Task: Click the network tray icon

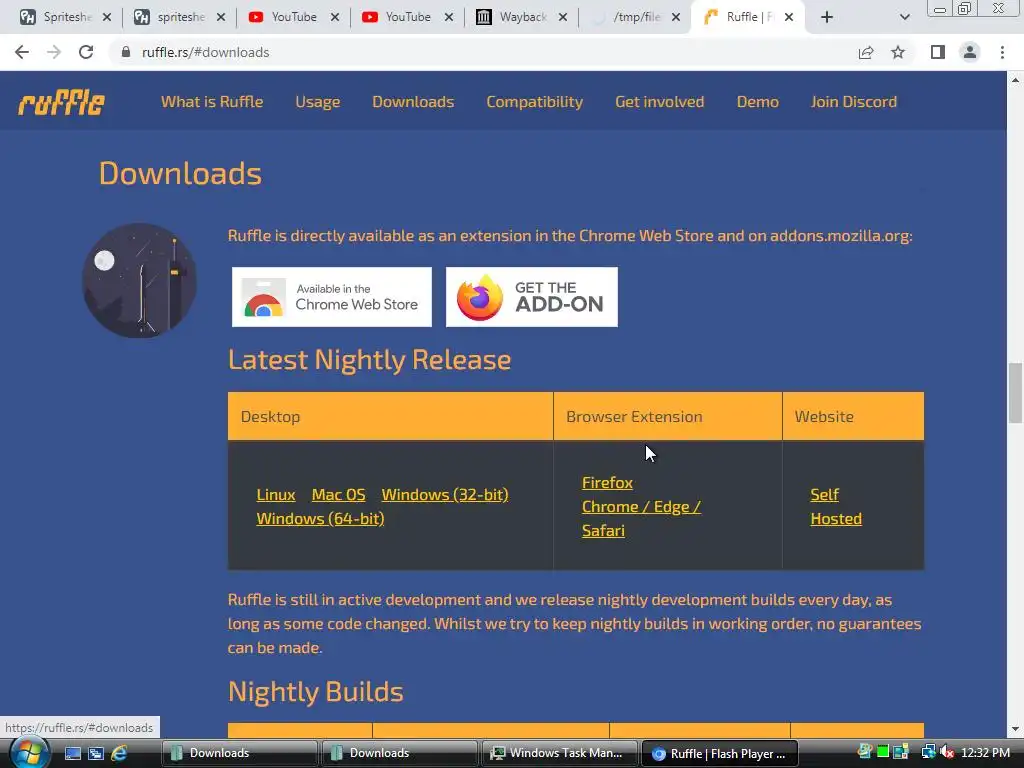Action: click(x=928, y=752)
